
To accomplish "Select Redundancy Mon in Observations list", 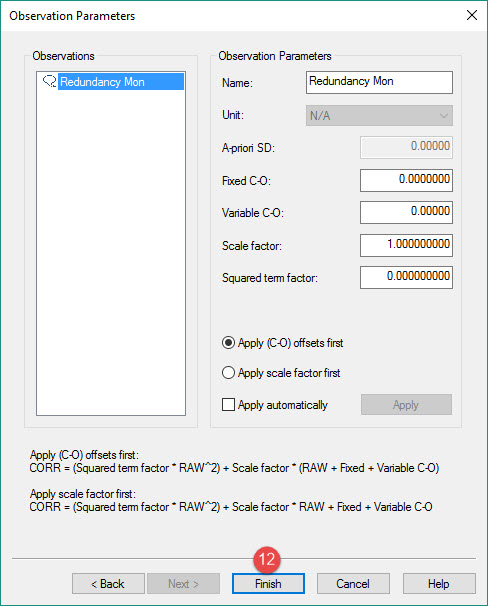I will click(x=121, y=82).
